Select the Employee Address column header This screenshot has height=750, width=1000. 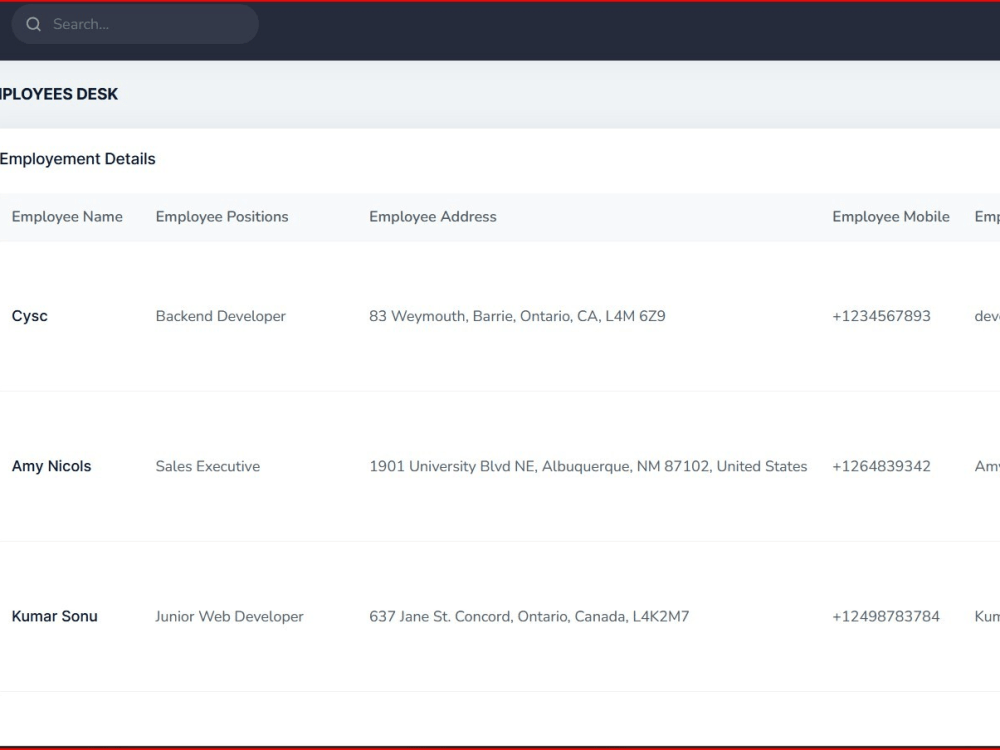[432, 217]
